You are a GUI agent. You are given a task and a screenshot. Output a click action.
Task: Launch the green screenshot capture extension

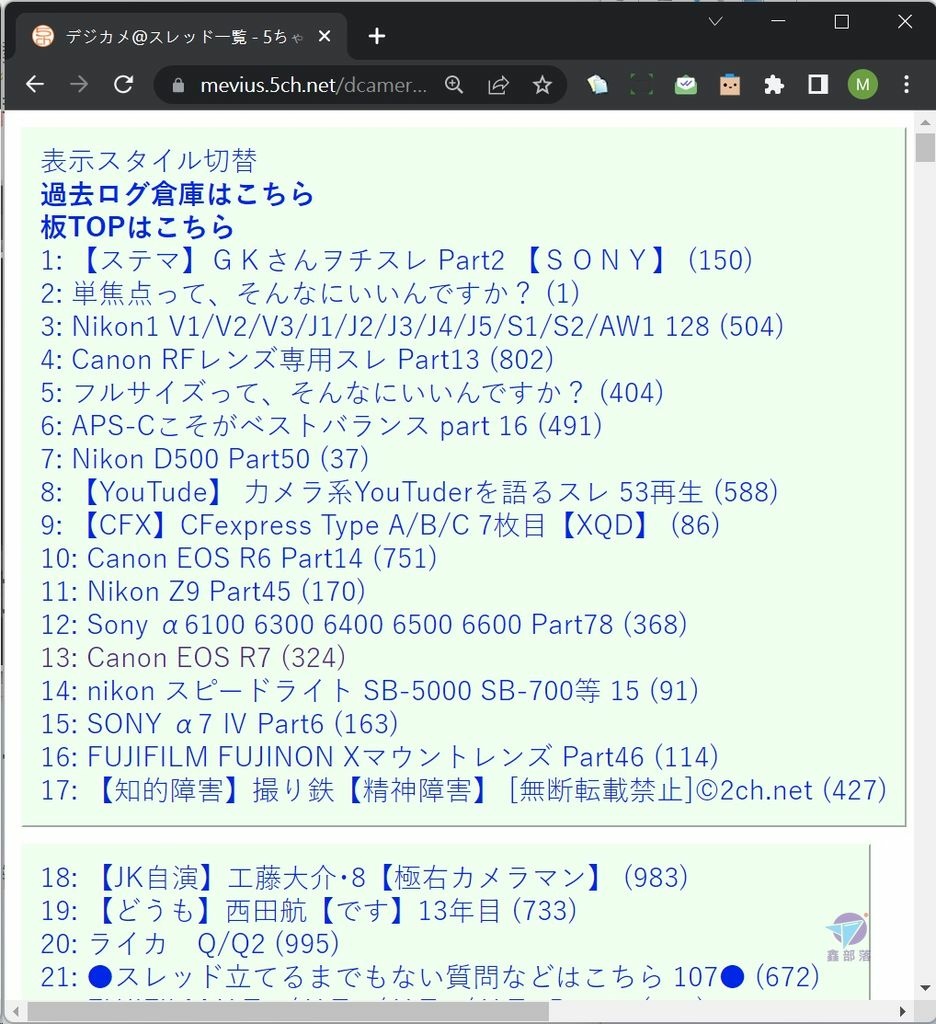point(641,84)
